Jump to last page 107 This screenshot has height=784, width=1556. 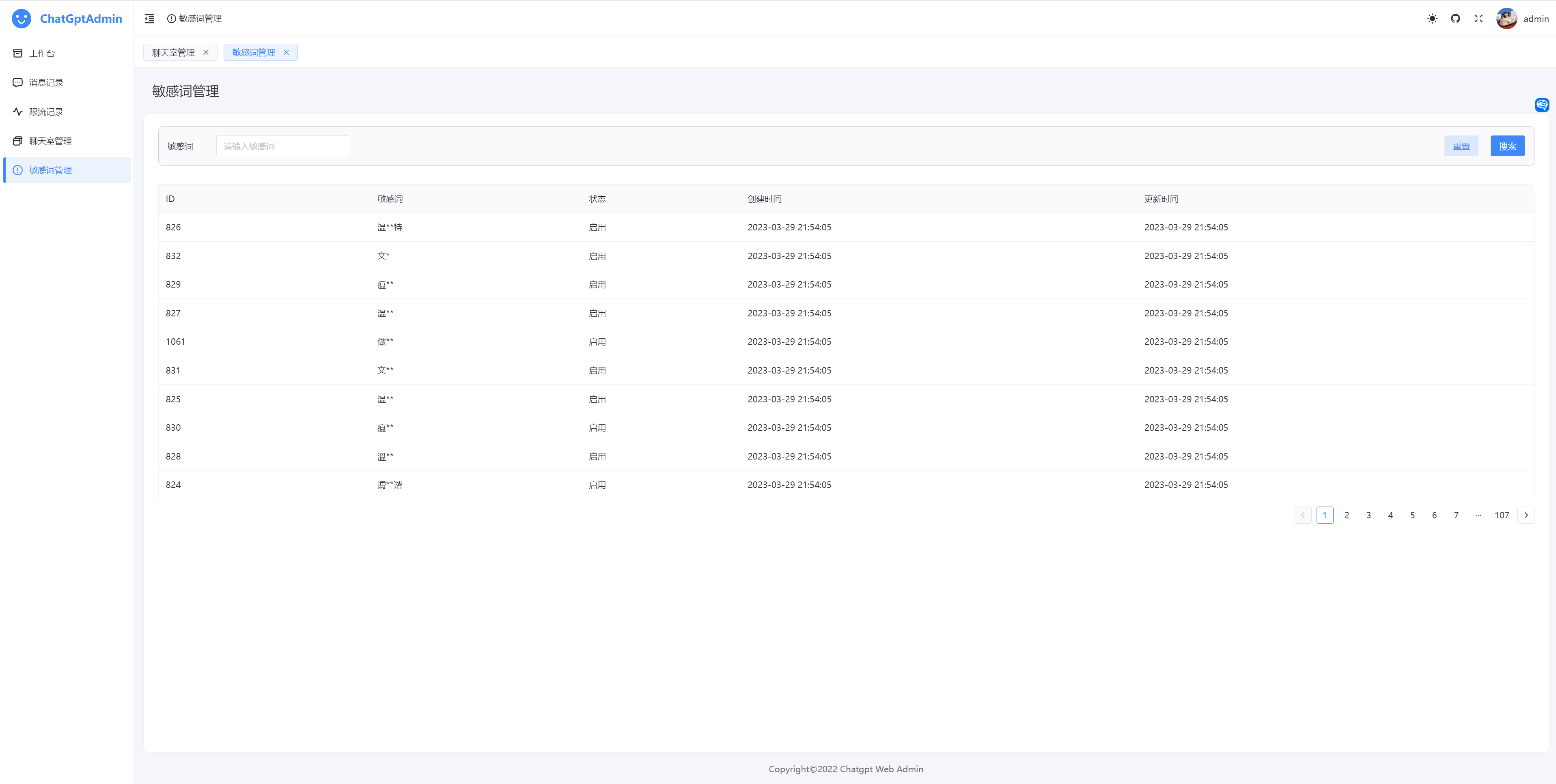[1502, 515]
